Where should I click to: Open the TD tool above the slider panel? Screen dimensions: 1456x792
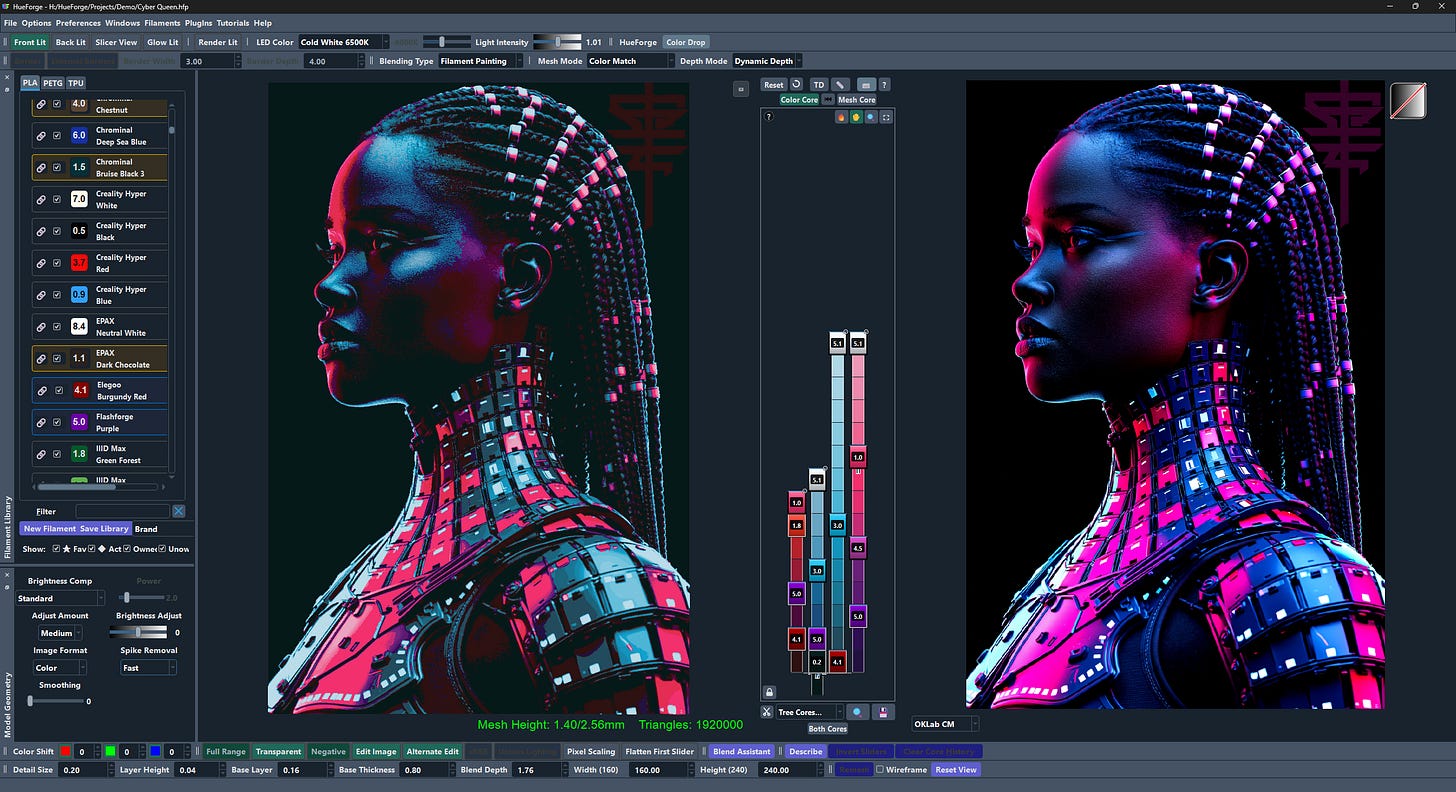[819, 85]
